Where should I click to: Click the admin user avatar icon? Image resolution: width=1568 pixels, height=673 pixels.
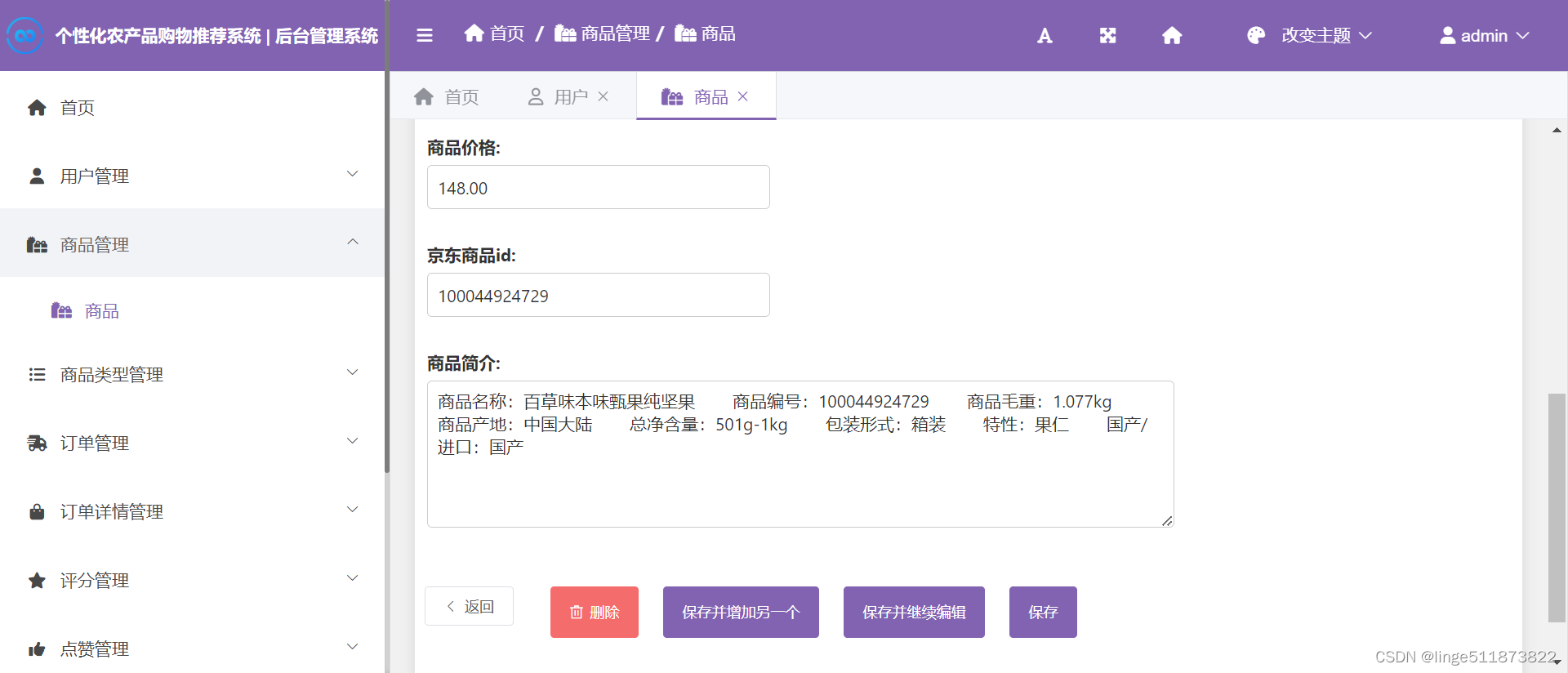[x=1447, y=35]
